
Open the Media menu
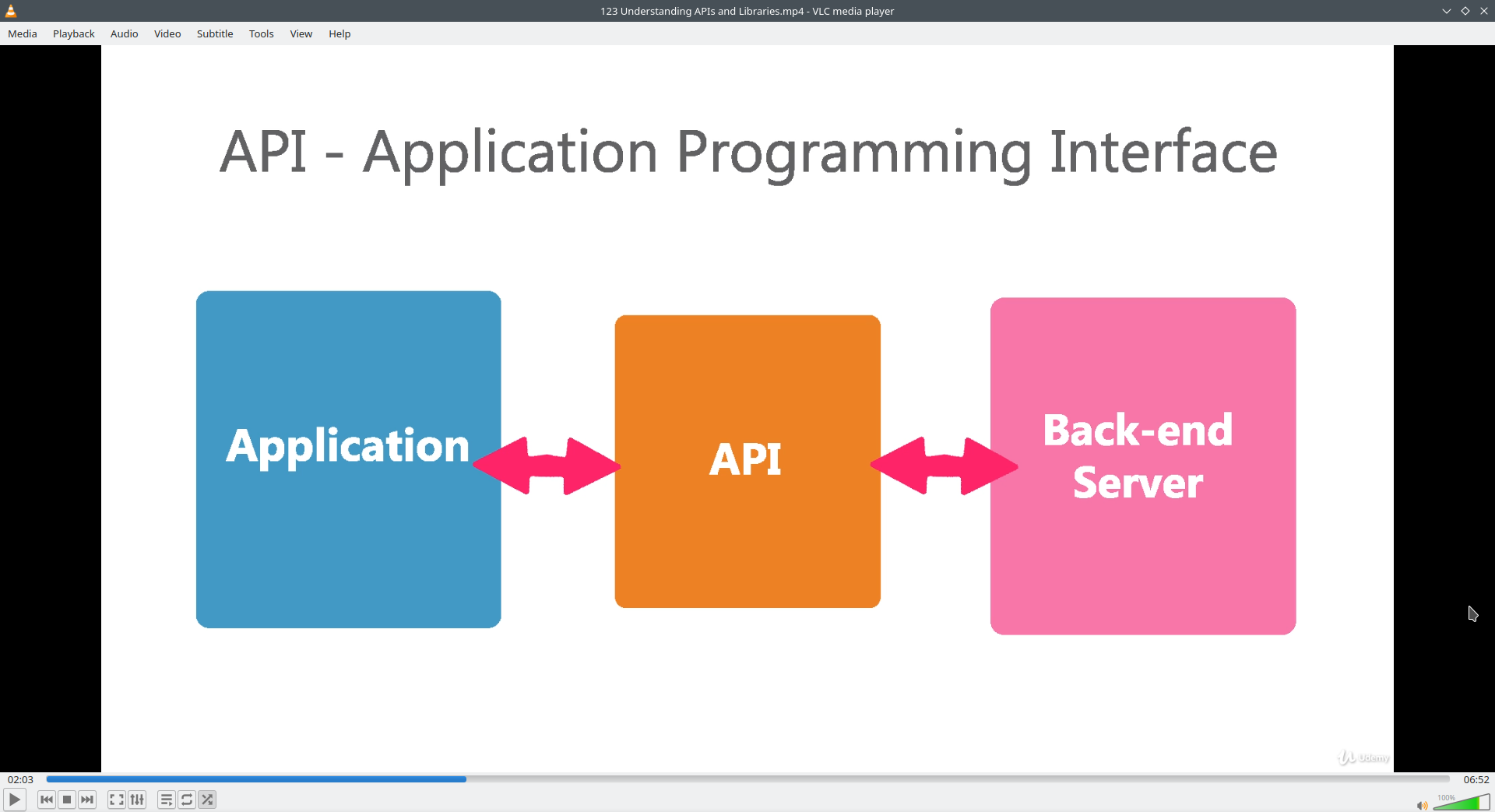[x=23, y=33]
